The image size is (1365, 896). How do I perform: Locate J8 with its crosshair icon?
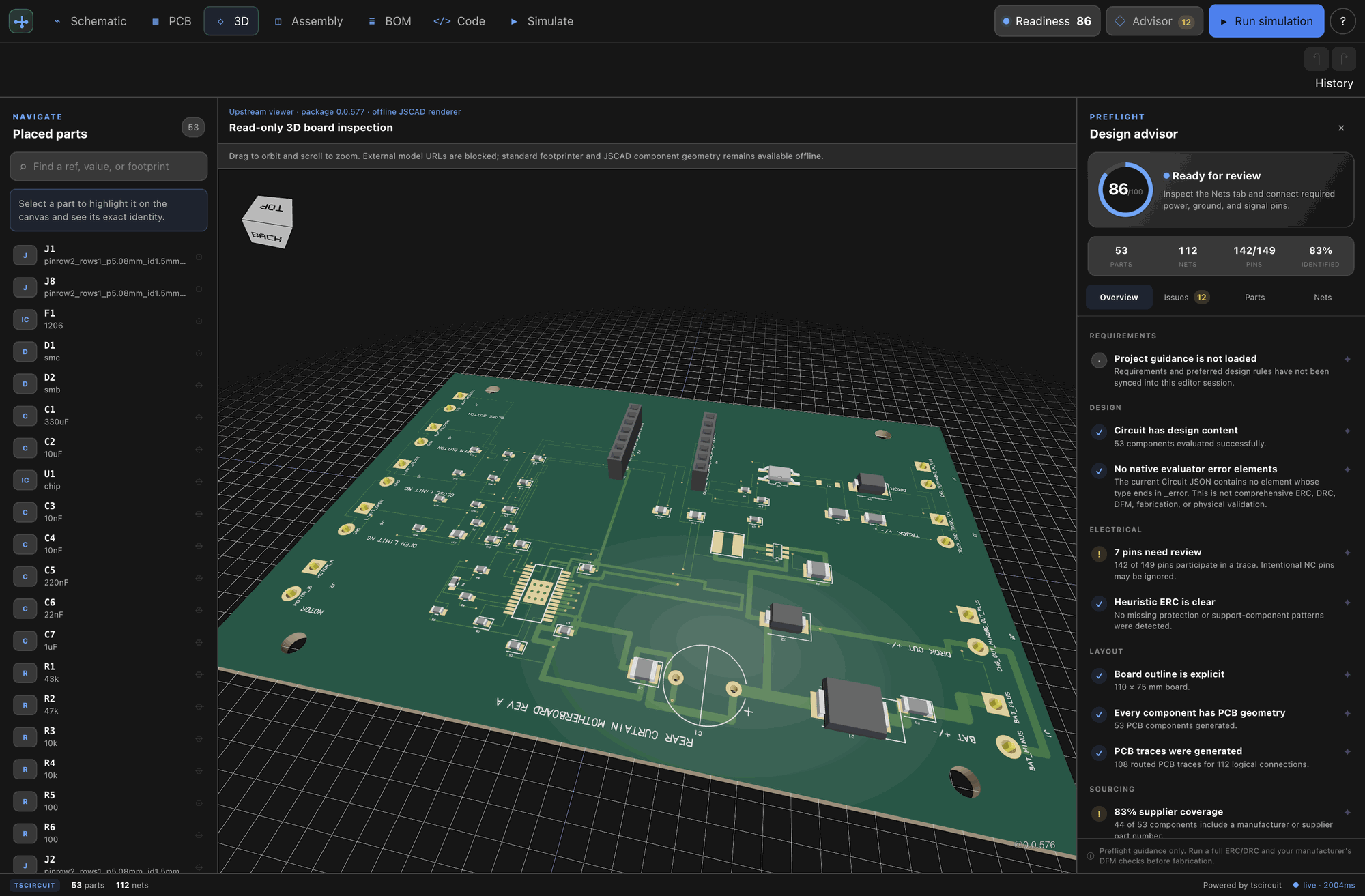point(199,289)
